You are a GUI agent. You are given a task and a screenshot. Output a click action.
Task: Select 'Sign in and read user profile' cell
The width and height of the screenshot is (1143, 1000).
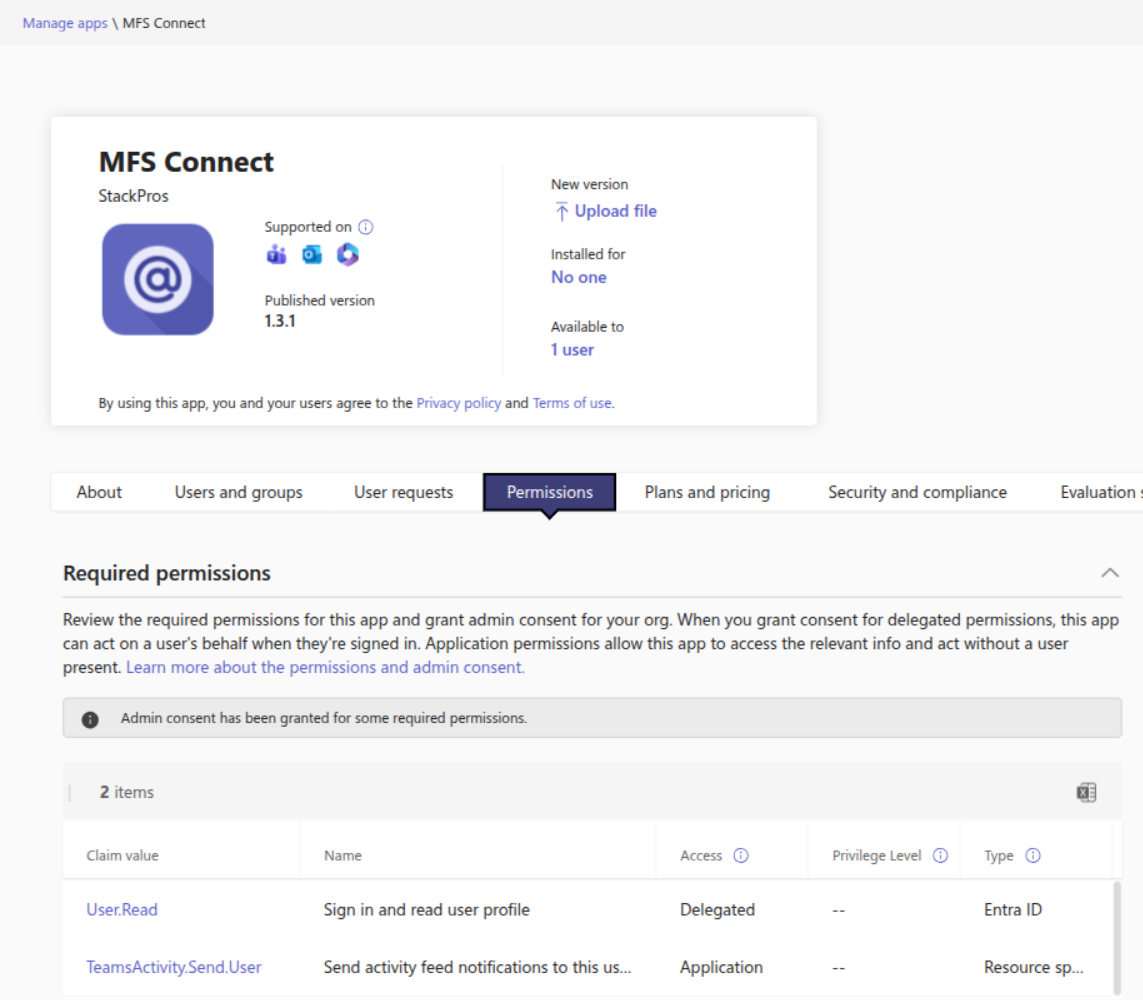pos(426,910)
